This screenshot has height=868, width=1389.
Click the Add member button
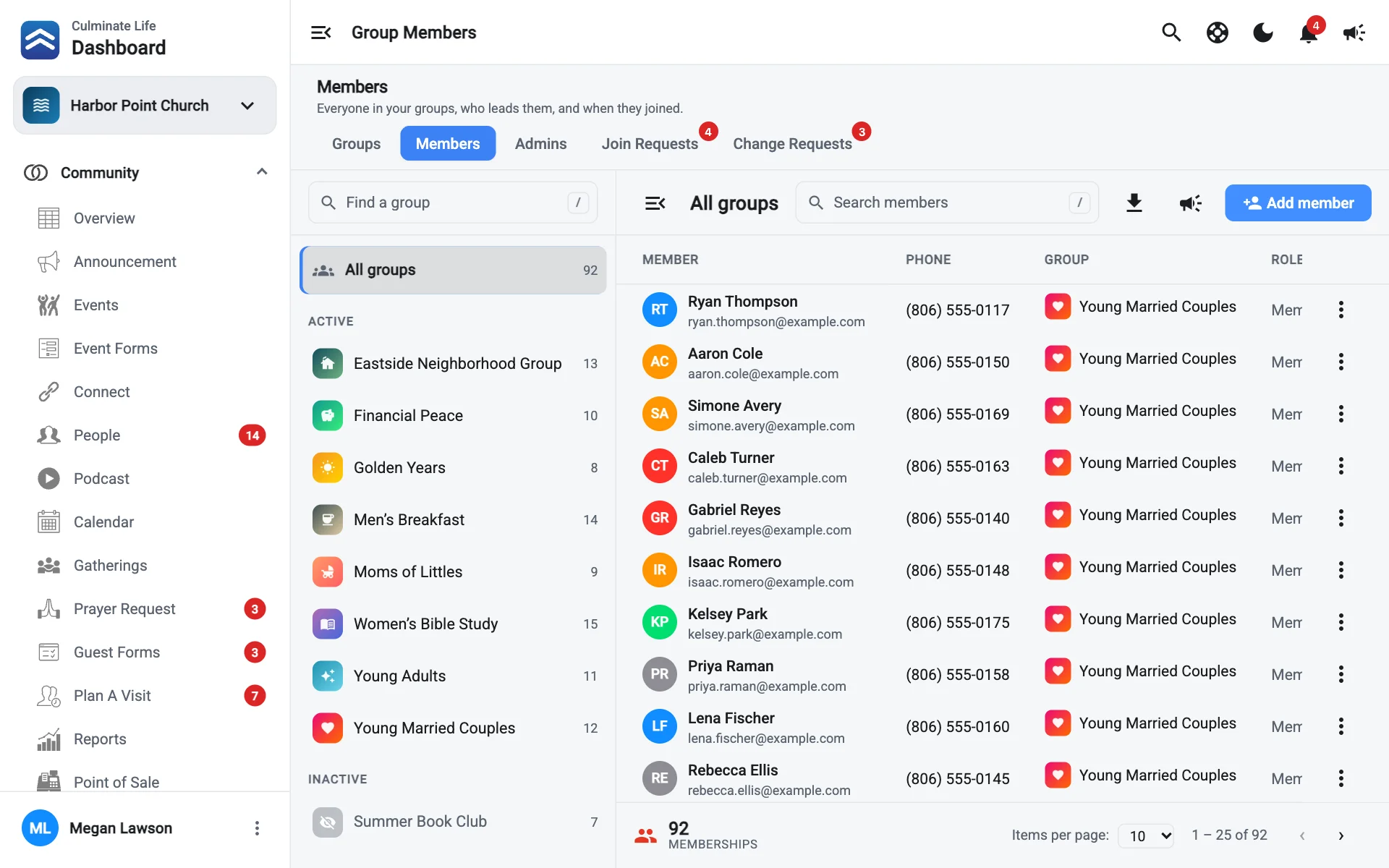coord(1298,203)
